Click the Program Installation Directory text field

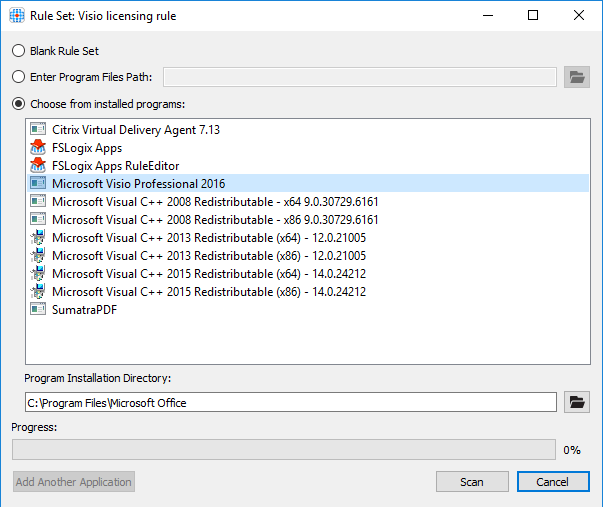pyautogui.click(x=290, y=402)
